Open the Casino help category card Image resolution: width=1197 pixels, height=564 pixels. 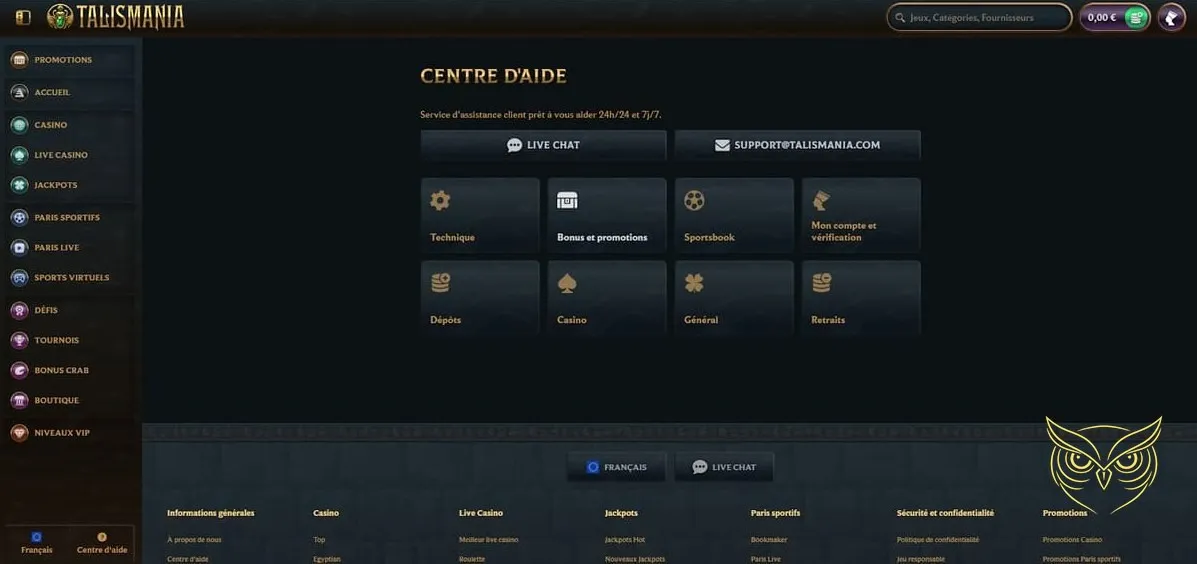(x=607, y=298)
